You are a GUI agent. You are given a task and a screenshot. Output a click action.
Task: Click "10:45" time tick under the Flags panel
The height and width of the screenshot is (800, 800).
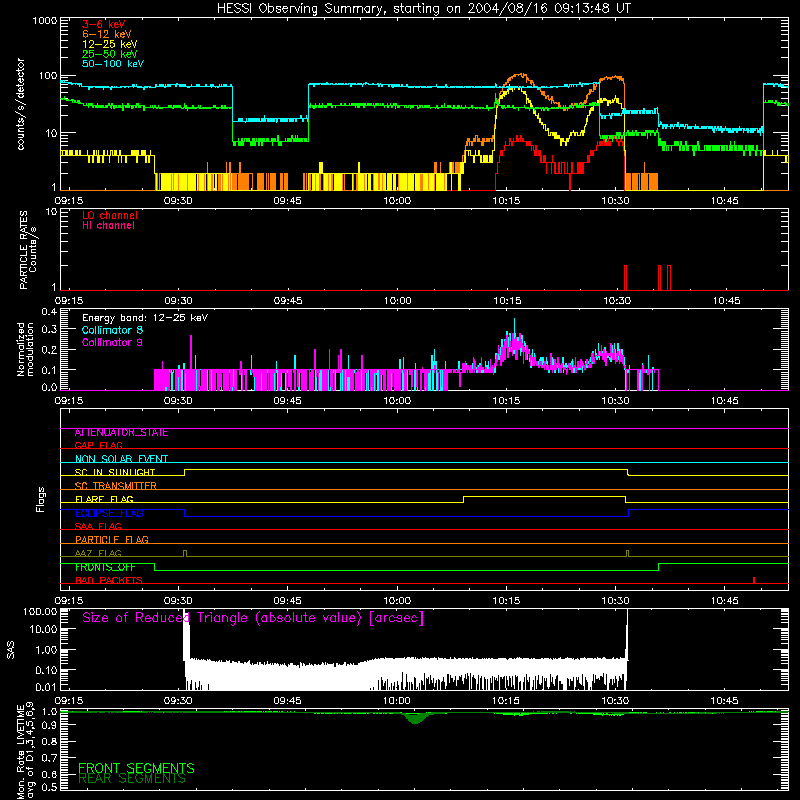[724, 601]
